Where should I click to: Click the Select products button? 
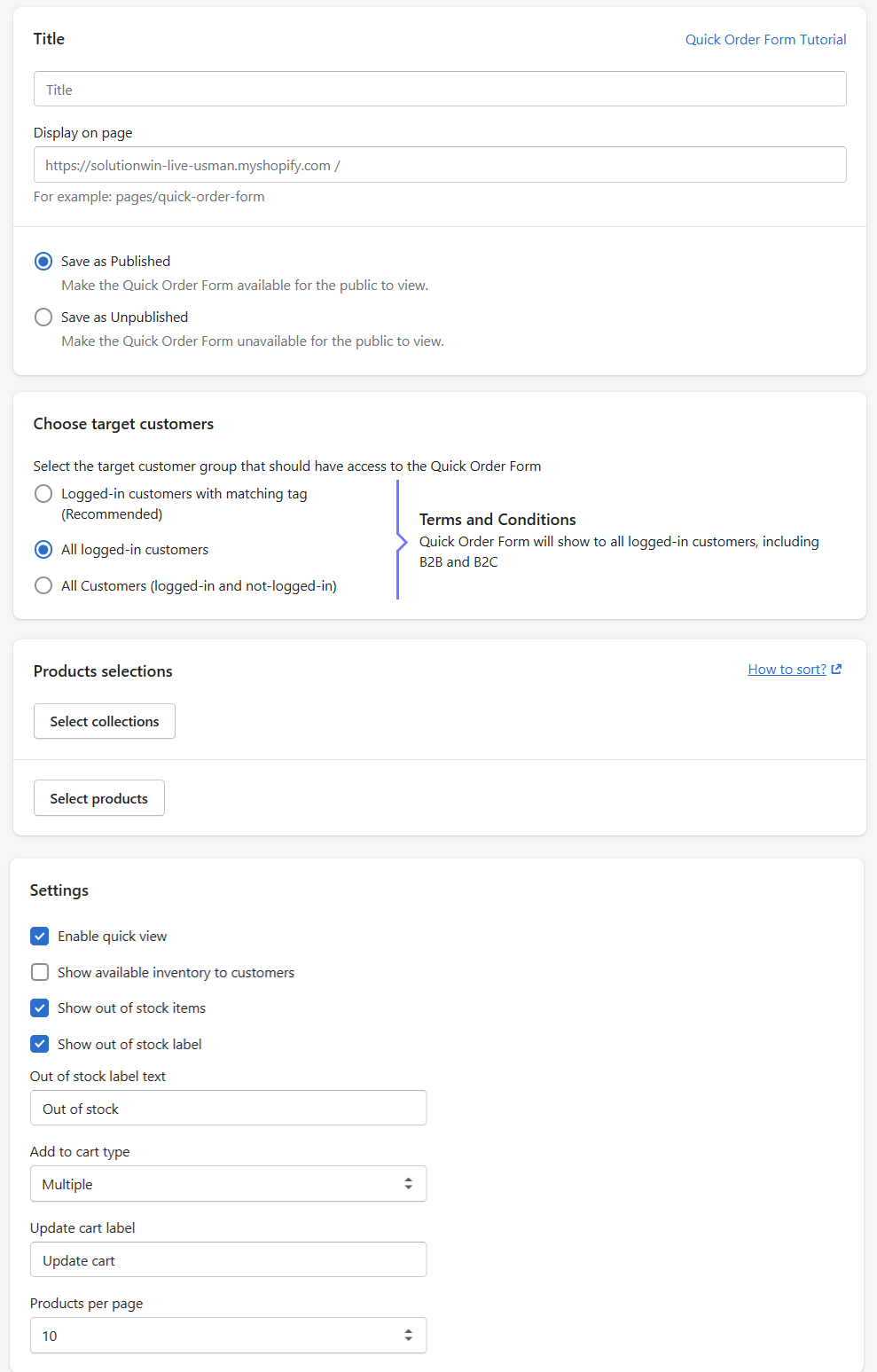point(99,798)
